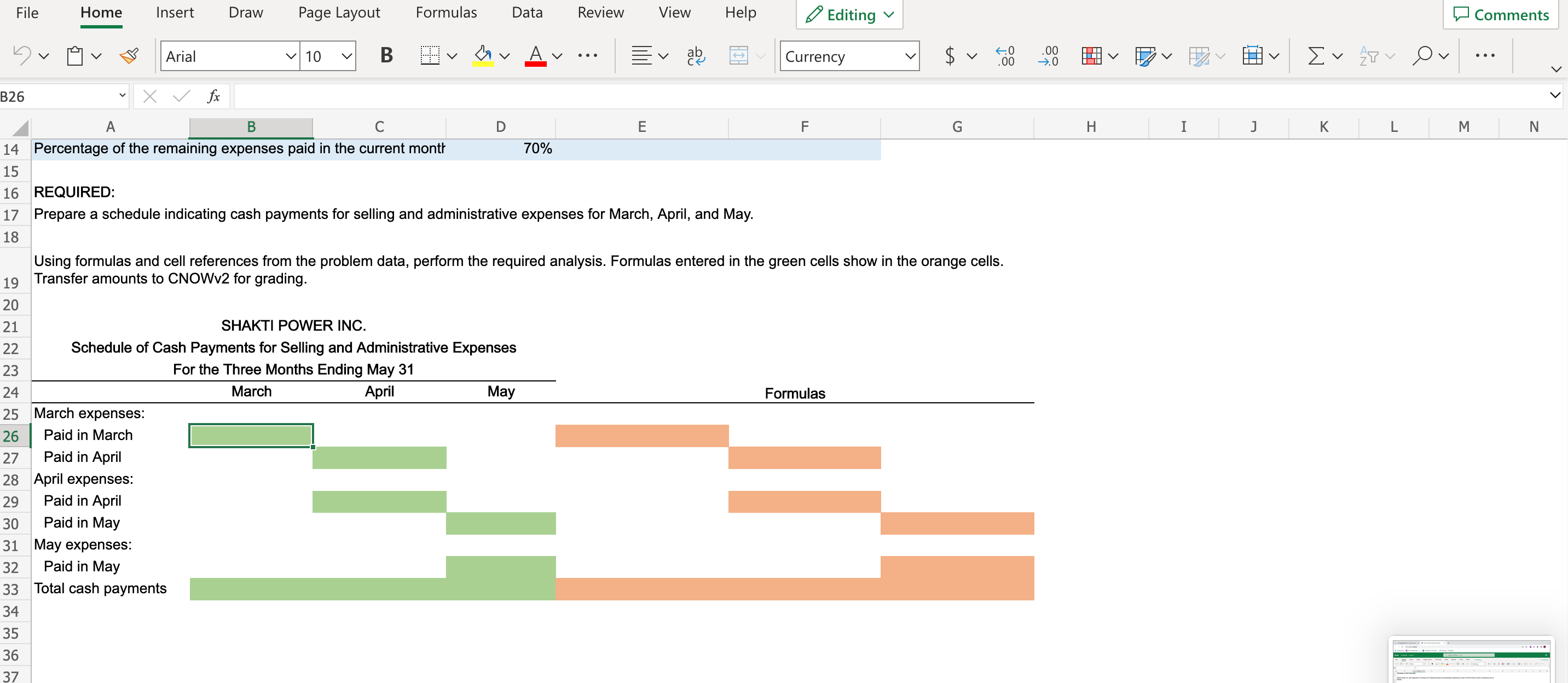Click the Borders grid icon
1568x683 pixels.
pyautogui.click(x=430, y=56)
